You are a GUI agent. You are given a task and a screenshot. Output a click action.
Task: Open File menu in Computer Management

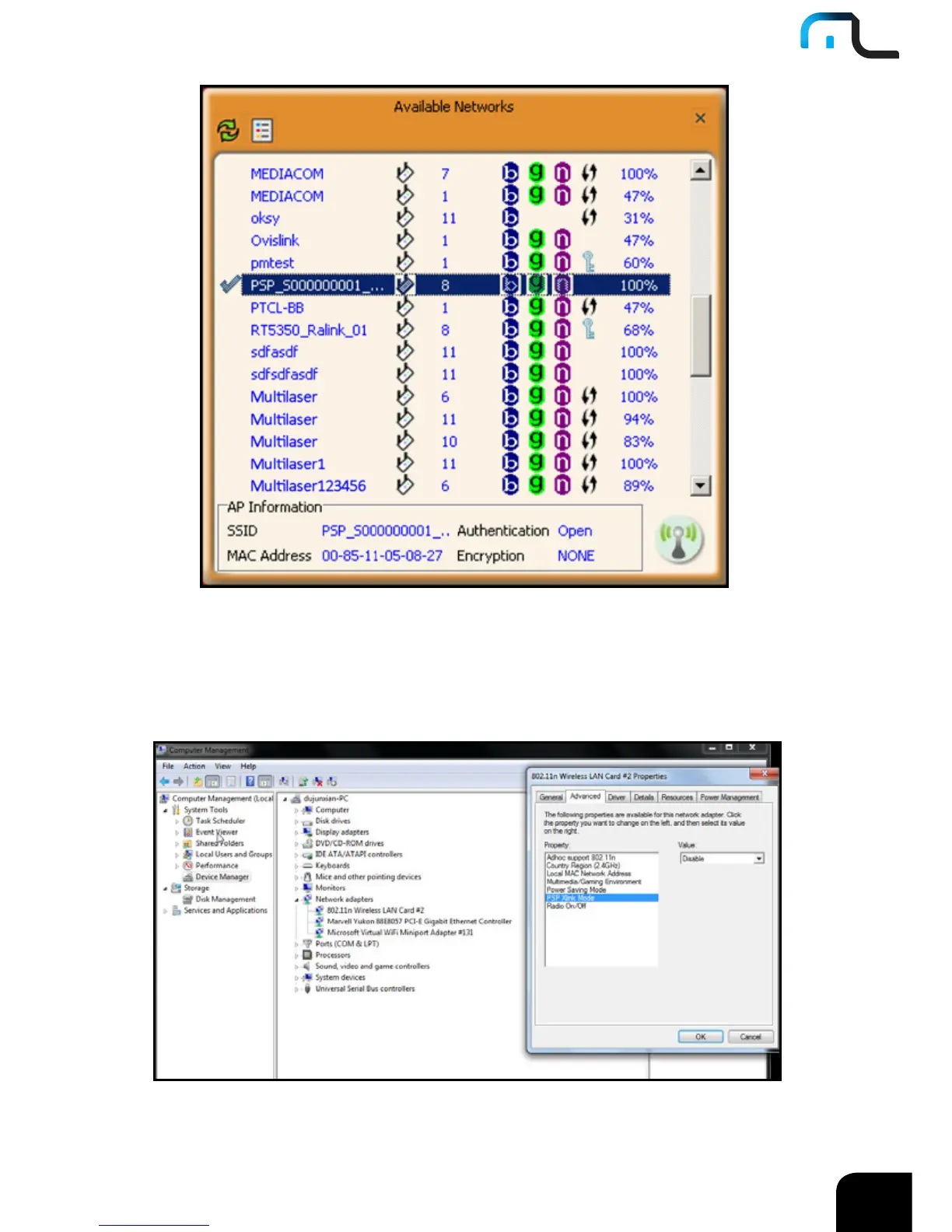pyautogui.click(x=168, y=766)
